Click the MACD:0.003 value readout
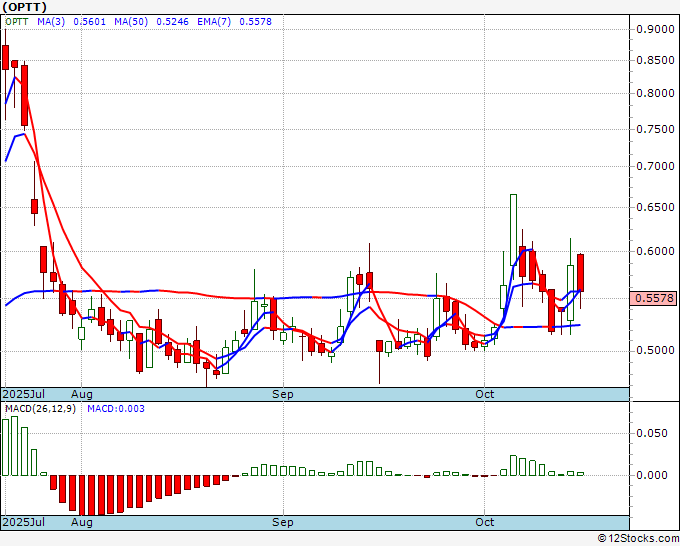 click(x=116, y=409)
